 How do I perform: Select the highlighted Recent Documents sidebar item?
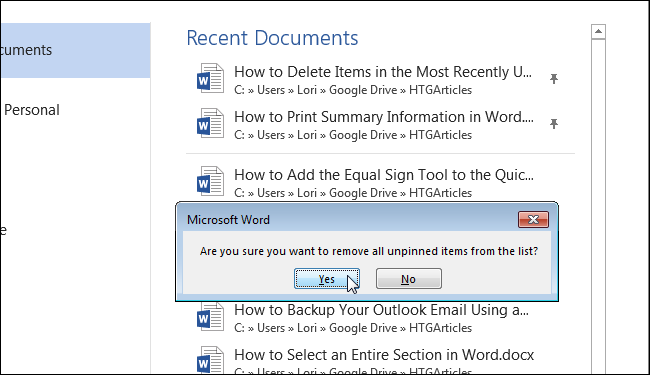[75, 50]
